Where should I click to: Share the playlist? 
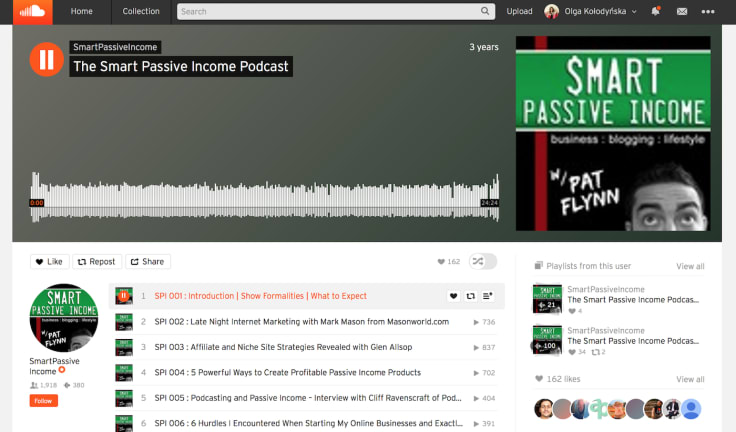[147, 262]
